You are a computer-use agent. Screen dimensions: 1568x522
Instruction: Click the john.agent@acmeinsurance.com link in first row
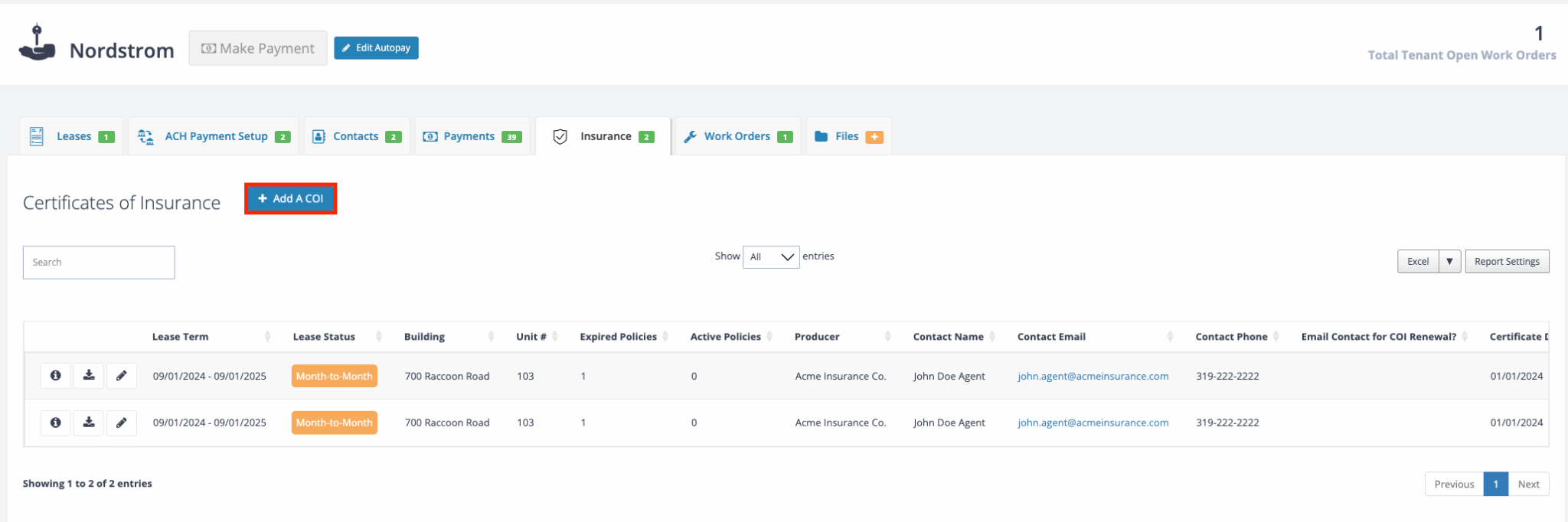[1093, 376]
